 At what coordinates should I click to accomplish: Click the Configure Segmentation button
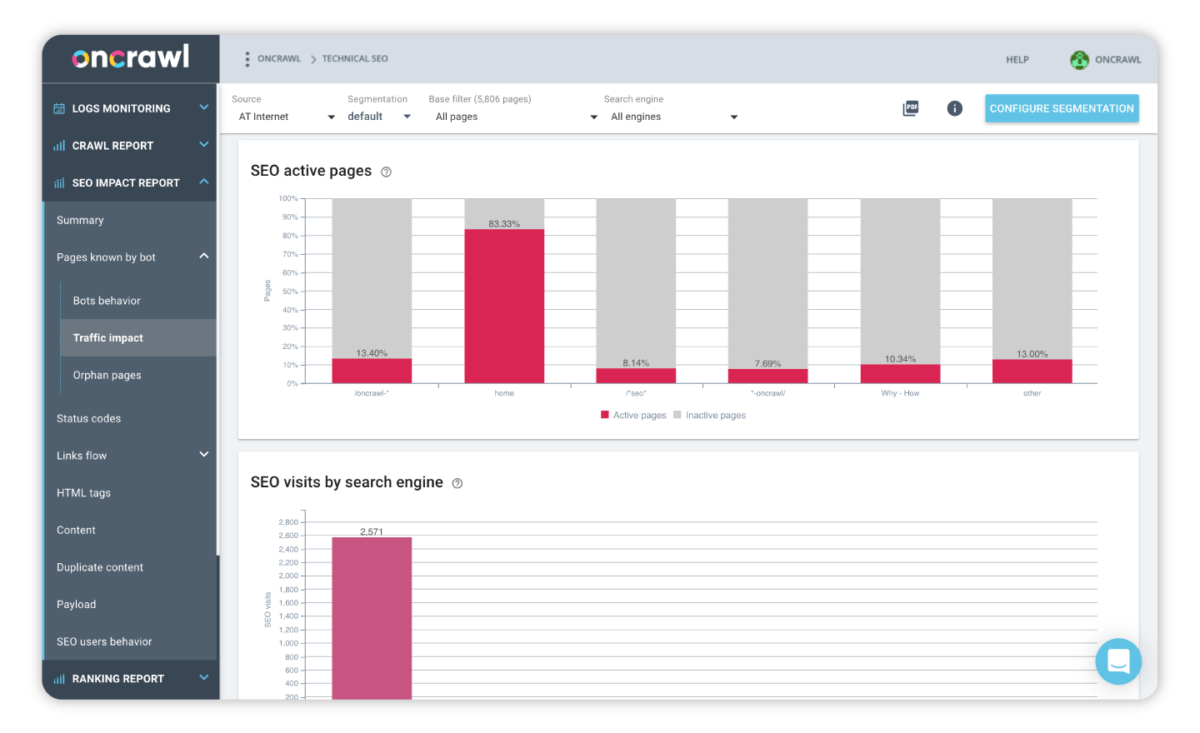pos(1061,108)
